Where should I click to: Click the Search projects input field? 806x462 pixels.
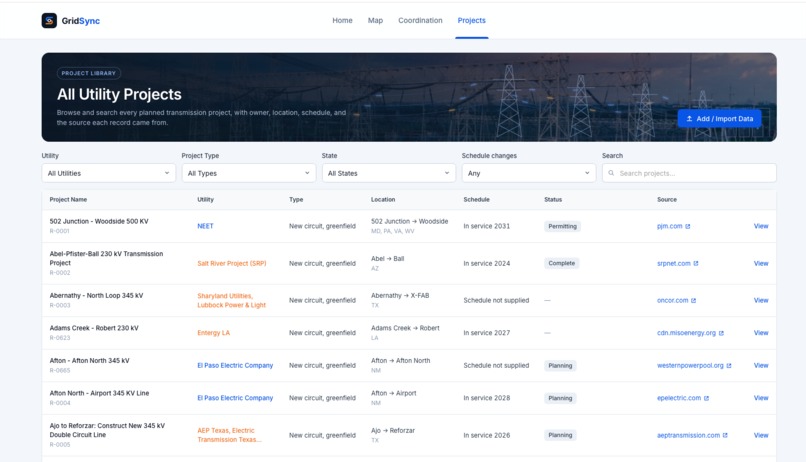[x=689, y=173]
